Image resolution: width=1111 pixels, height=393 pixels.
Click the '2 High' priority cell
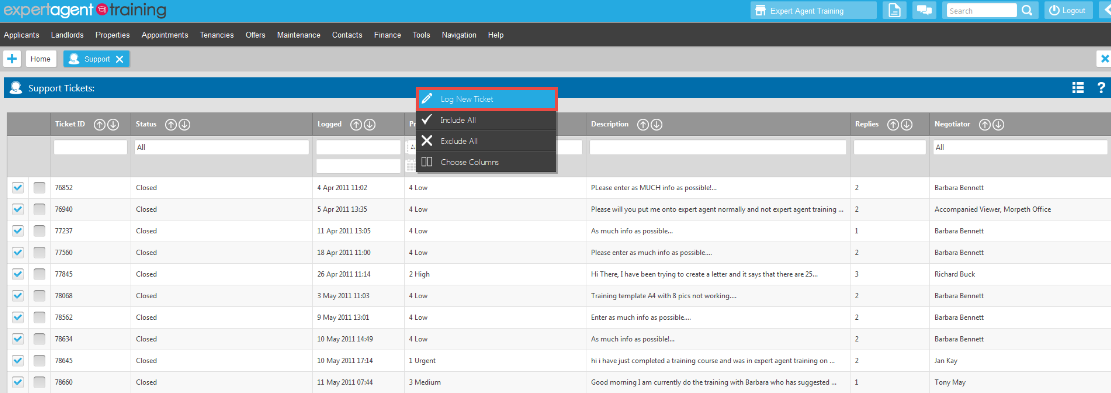point(419,274)
